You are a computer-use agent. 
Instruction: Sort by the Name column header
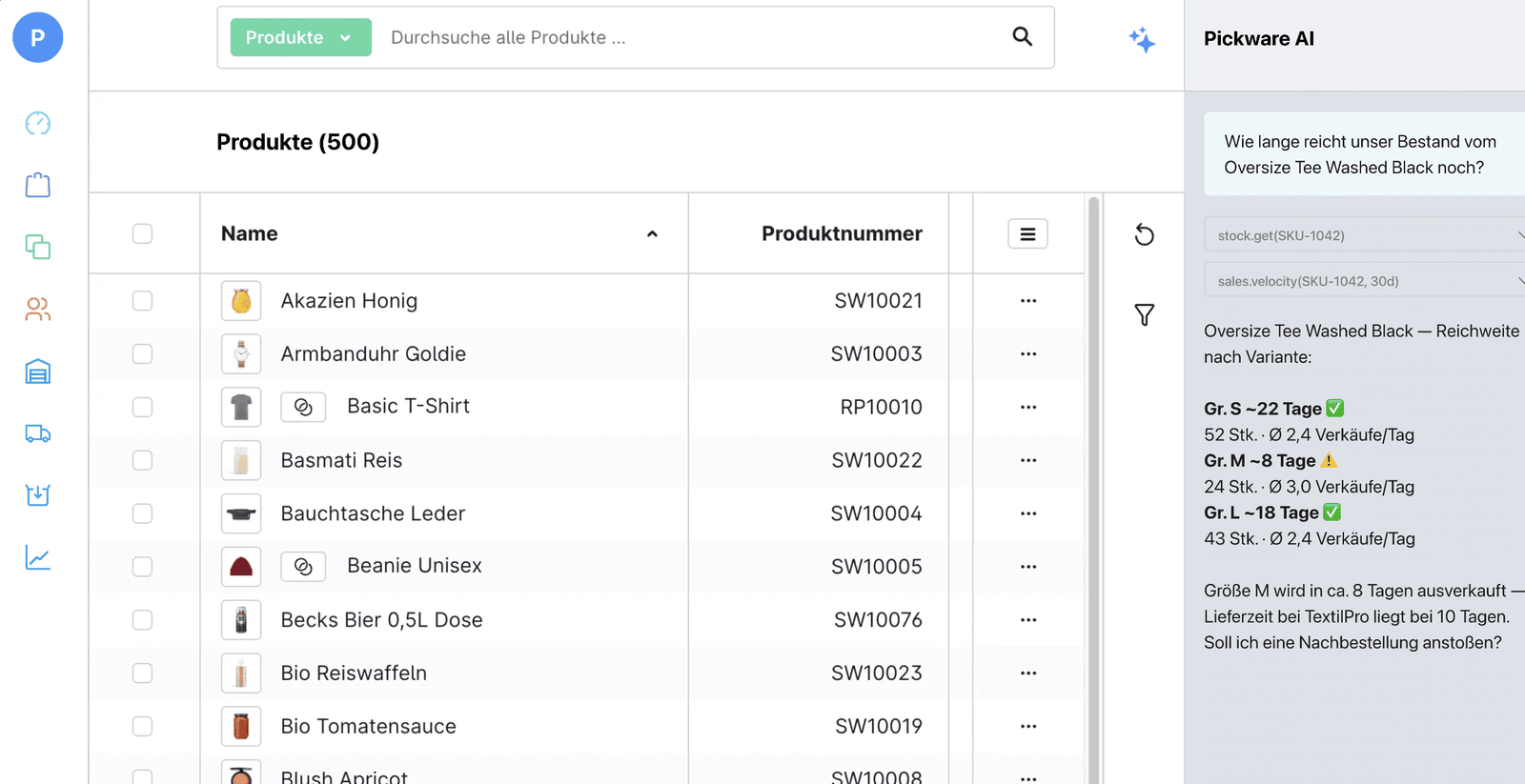coord(250,233)
